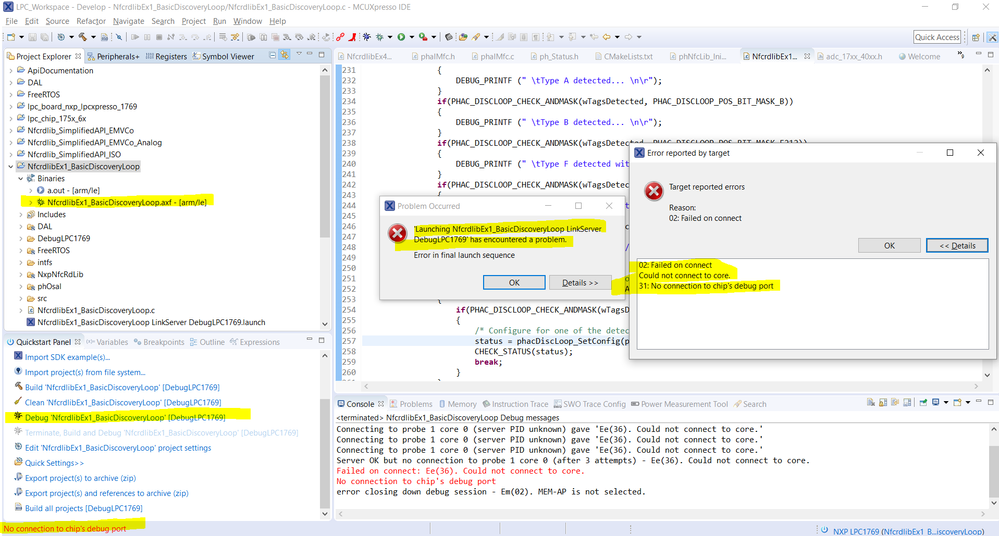Click the Display Selected Console icon

coord(935,402)
